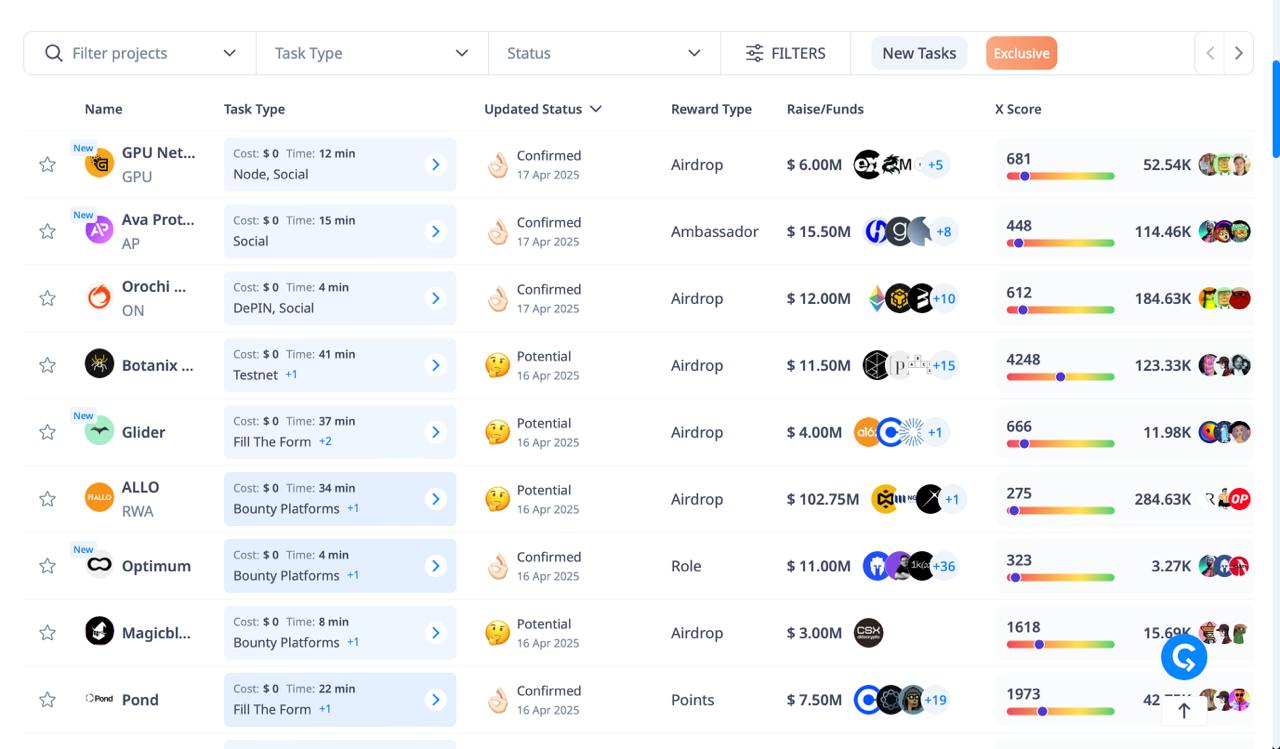Expand Ava Protocol Social task arrow
1280x749 pixels.
pyautogui.click(x=435, y=231)
